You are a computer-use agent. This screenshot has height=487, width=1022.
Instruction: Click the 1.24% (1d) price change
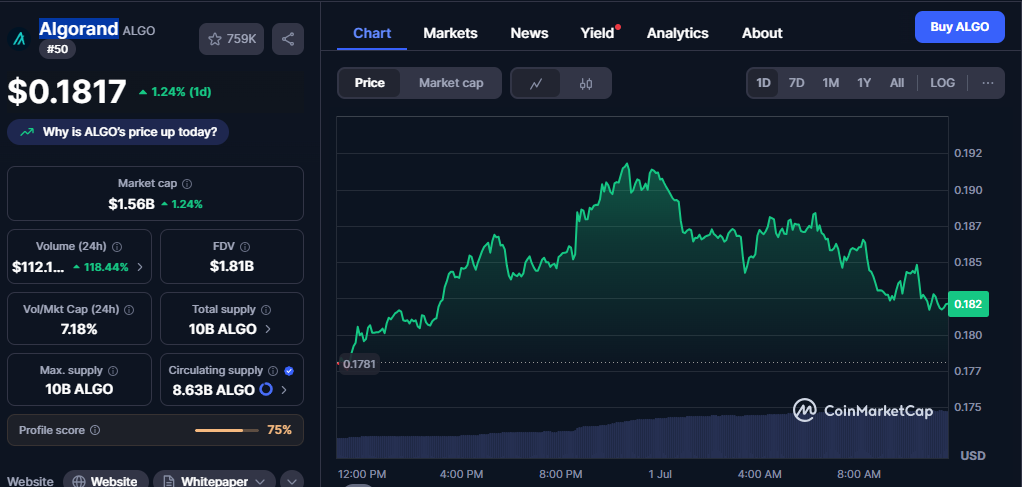pyautogui.click(x=175, y=92)
